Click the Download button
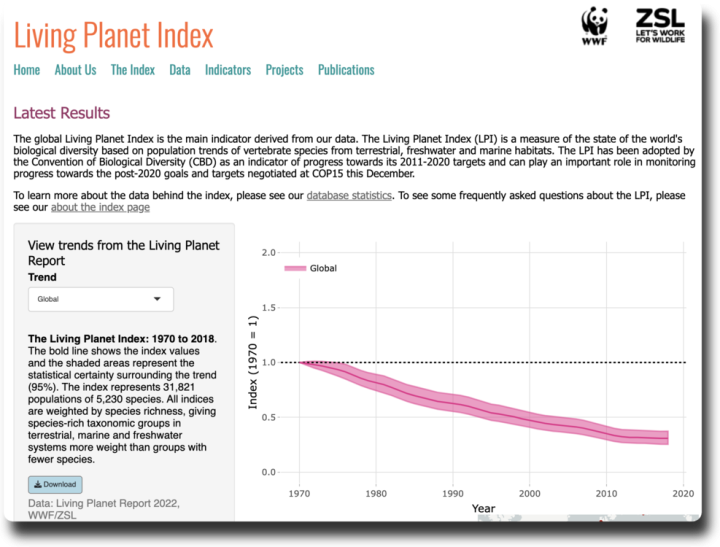720x547 pixels. coord(55,484)
